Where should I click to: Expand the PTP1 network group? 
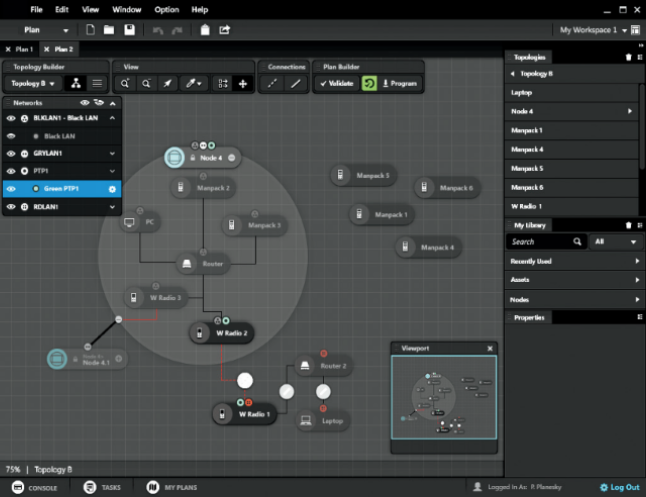(112, 171)
